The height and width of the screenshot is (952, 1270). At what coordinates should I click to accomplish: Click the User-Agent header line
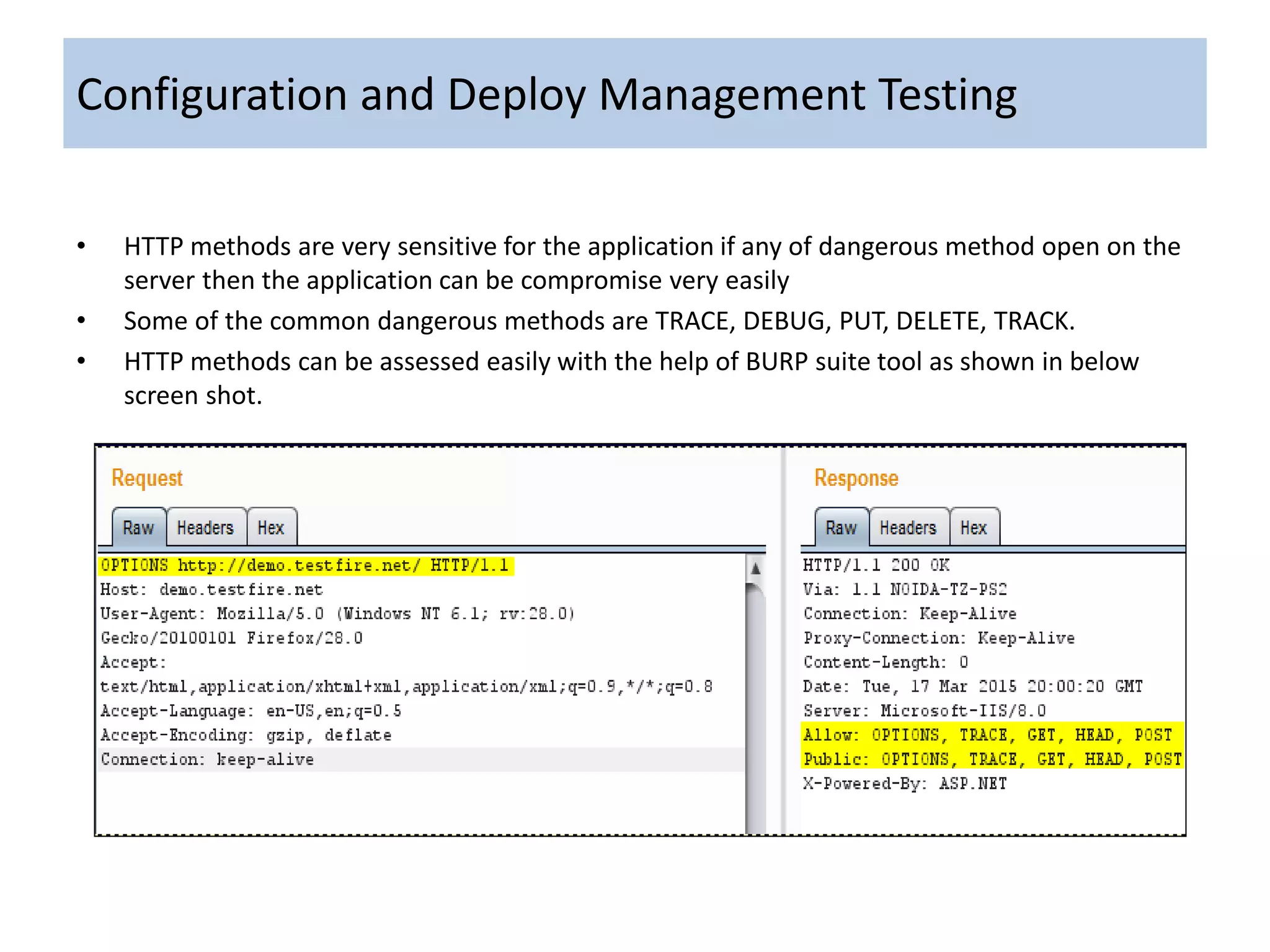tap(337, 614)
